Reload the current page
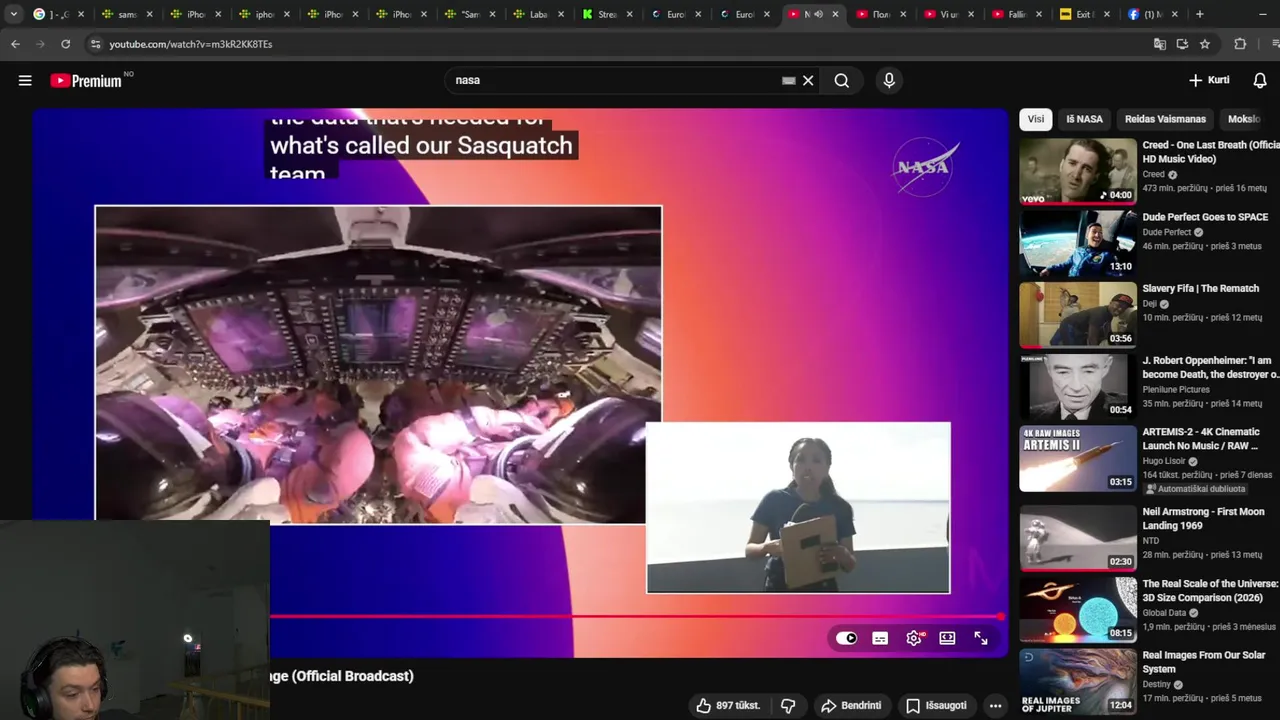The height and width of the screenshot is (720, 1280). [66, 44]
